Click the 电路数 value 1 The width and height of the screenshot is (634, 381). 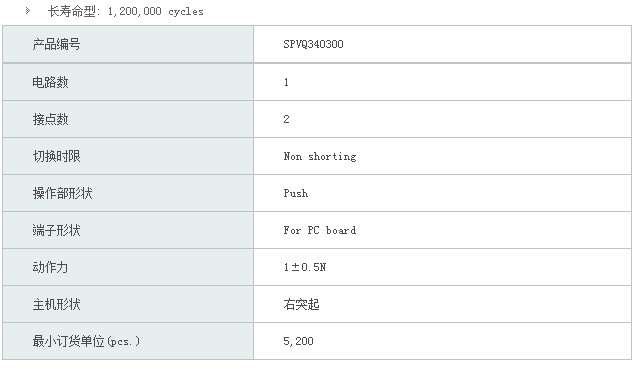[x=286, y=83]
